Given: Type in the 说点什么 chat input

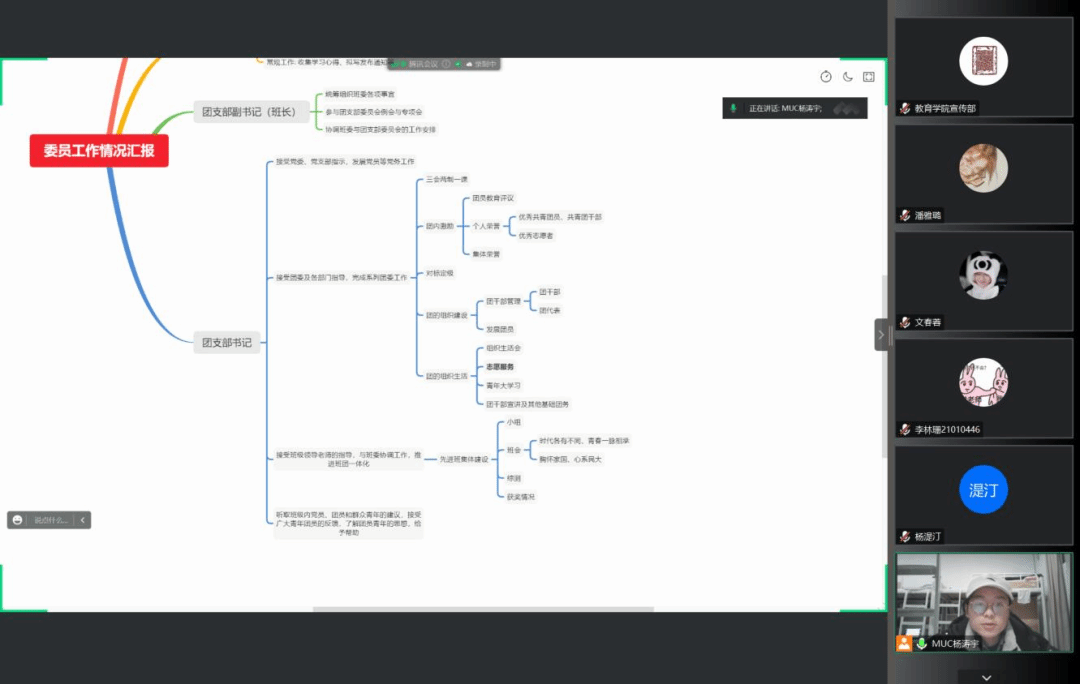Looking at the screenshot, I should click(50, 520).
